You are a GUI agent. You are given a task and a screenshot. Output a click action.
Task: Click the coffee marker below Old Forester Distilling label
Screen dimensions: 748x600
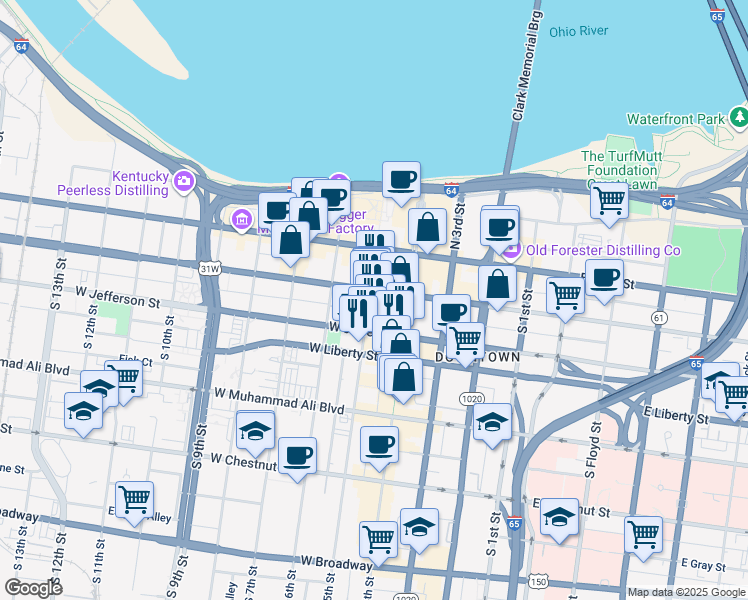click(604, 279)
